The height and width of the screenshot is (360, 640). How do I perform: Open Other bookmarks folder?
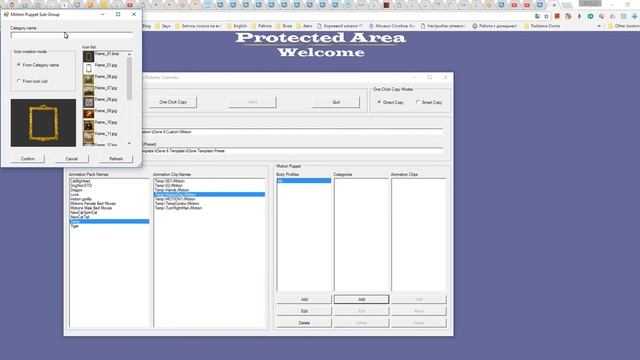point(624,26)
